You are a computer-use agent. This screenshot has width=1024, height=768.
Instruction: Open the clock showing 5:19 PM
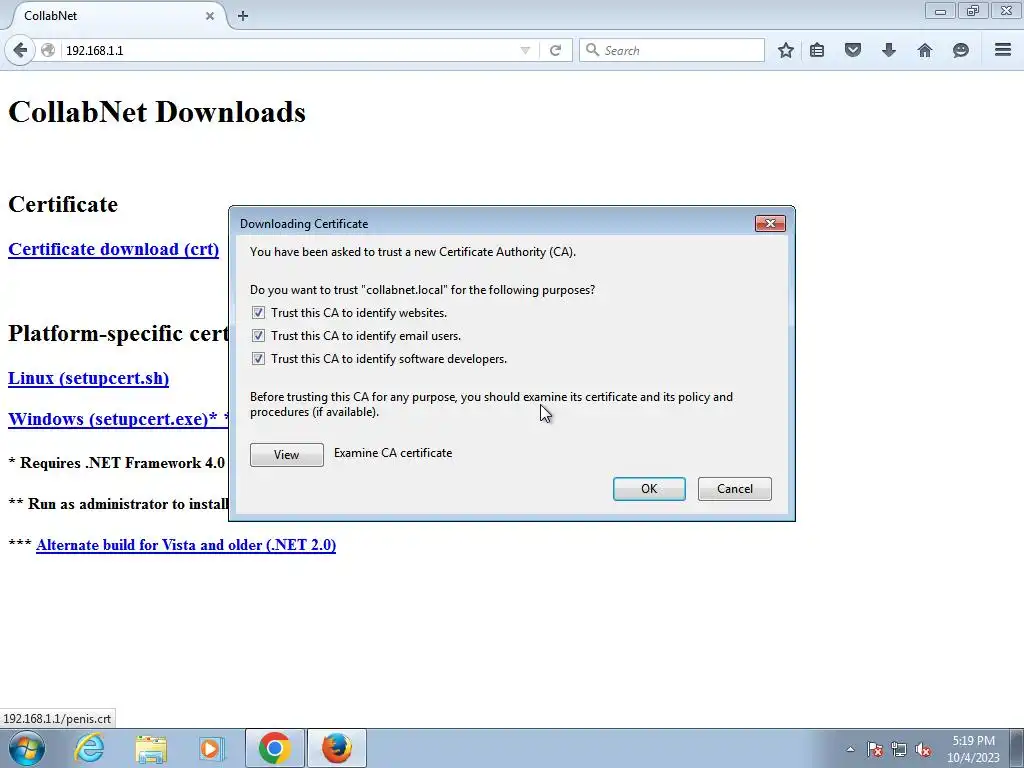coord(974,749)
